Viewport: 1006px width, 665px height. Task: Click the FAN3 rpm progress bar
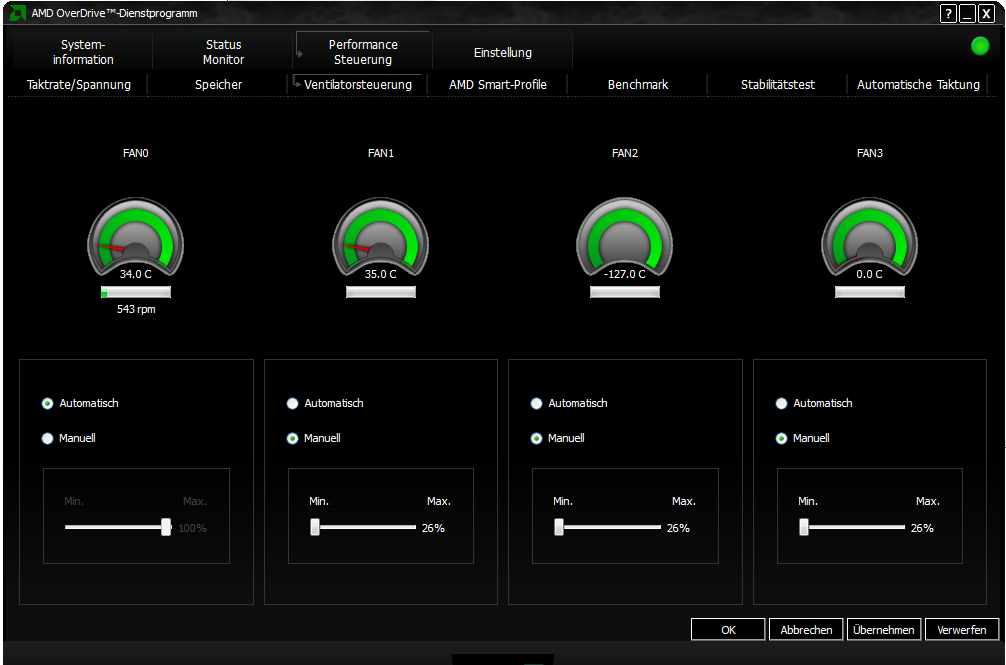pos(869,292)
